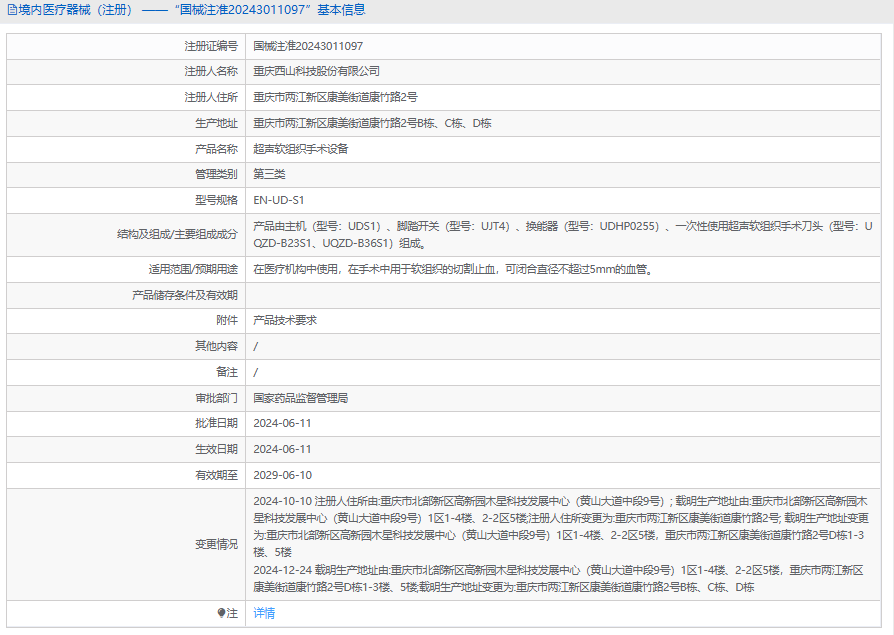Click the pin icon next to 注 label
The height and width of the screenshot is (635, 894).
tap(222, 613)
